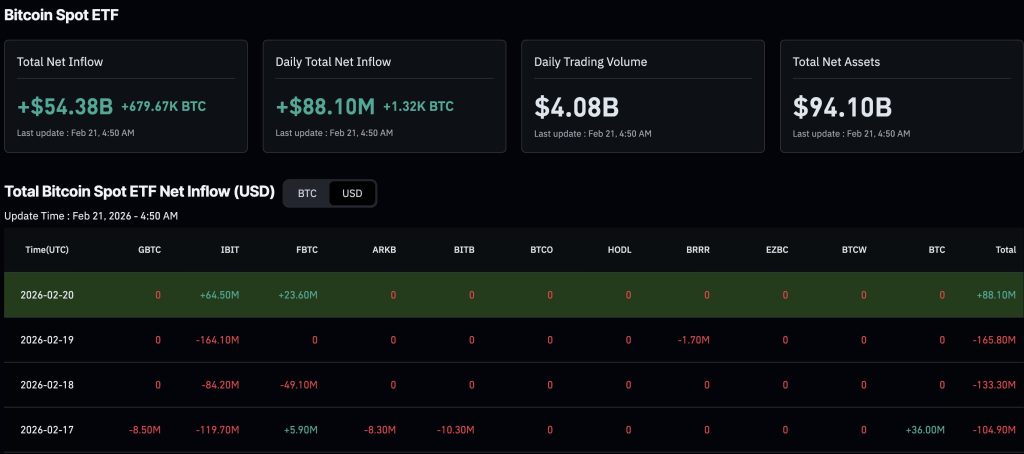Click the +88.10M total for 2026-02-20
Image resolution: width=1024 pixels, height=454 pixels.
pos(996,295)
